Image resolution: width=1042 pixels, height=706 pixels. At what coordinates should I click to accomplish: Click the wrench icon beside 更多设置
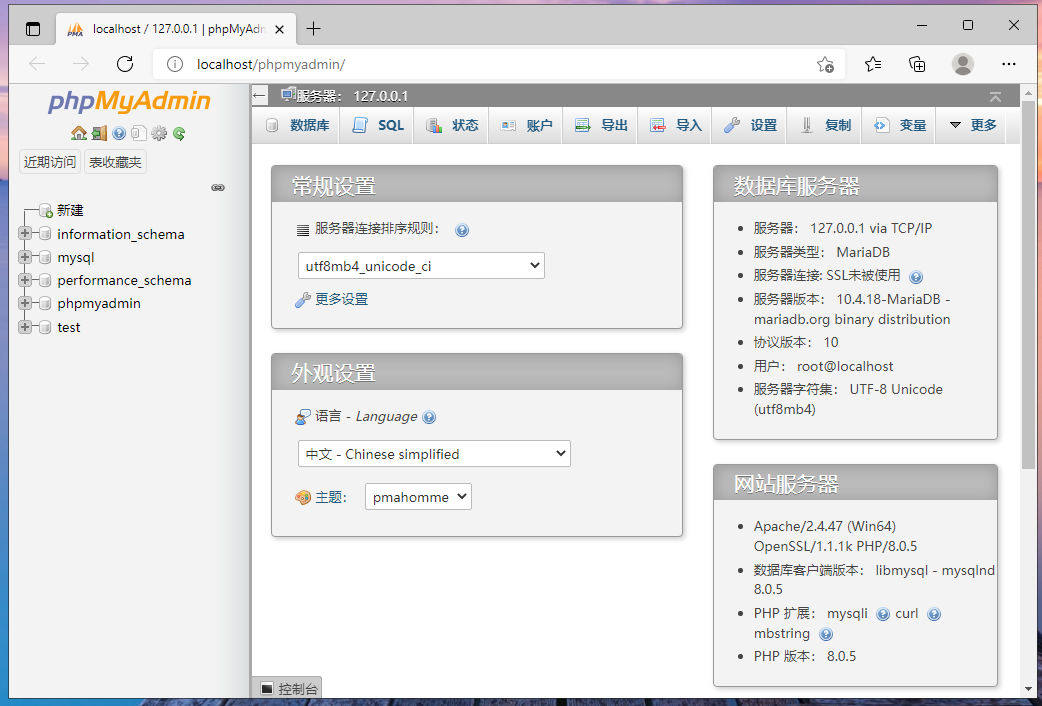[x=303, y=300]
